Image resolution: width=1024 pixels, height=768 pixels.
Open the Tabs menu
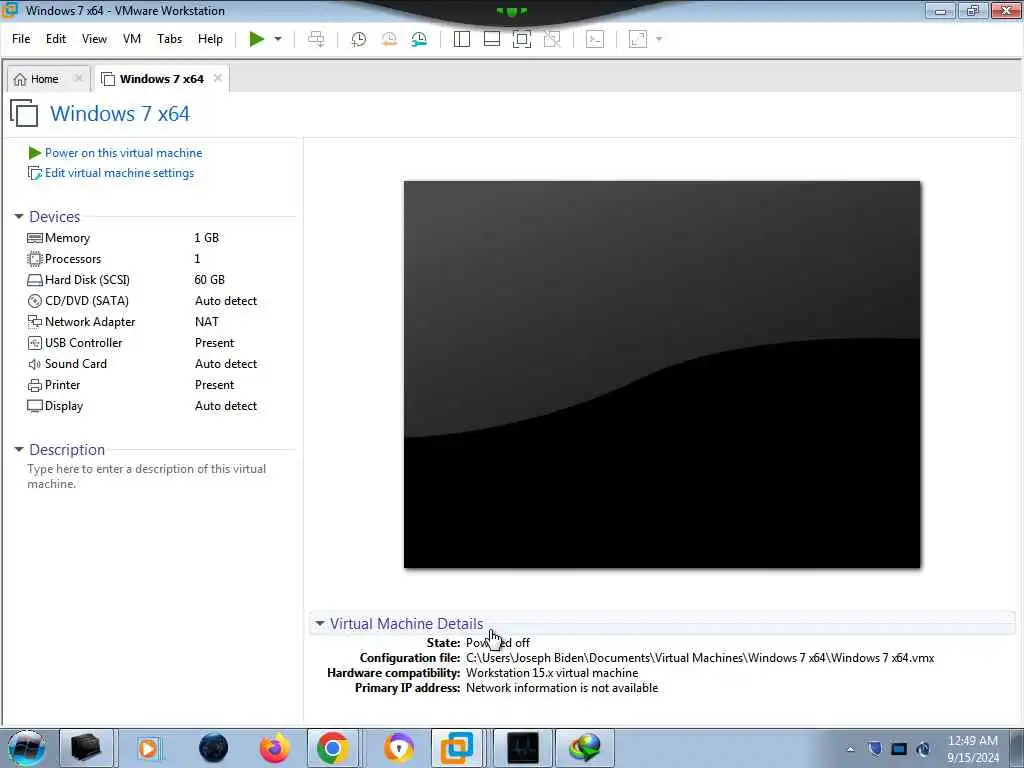[170, 39]
